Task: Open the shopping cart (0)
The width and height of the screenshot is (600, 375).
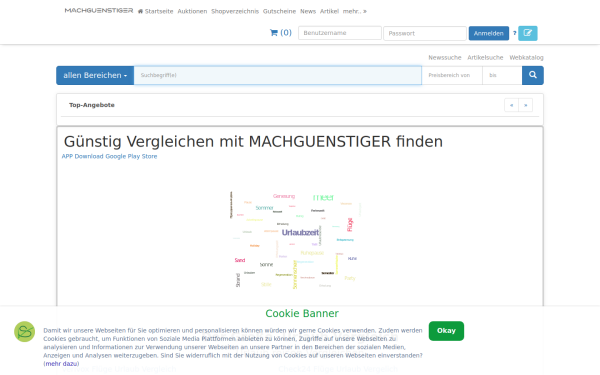Action: point(280,33)
